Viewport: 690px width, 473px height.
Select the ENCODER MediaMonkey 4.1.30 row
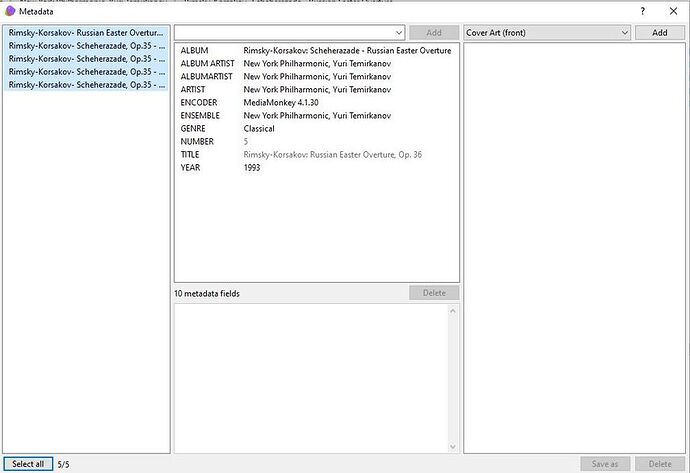tap(316, 103)
